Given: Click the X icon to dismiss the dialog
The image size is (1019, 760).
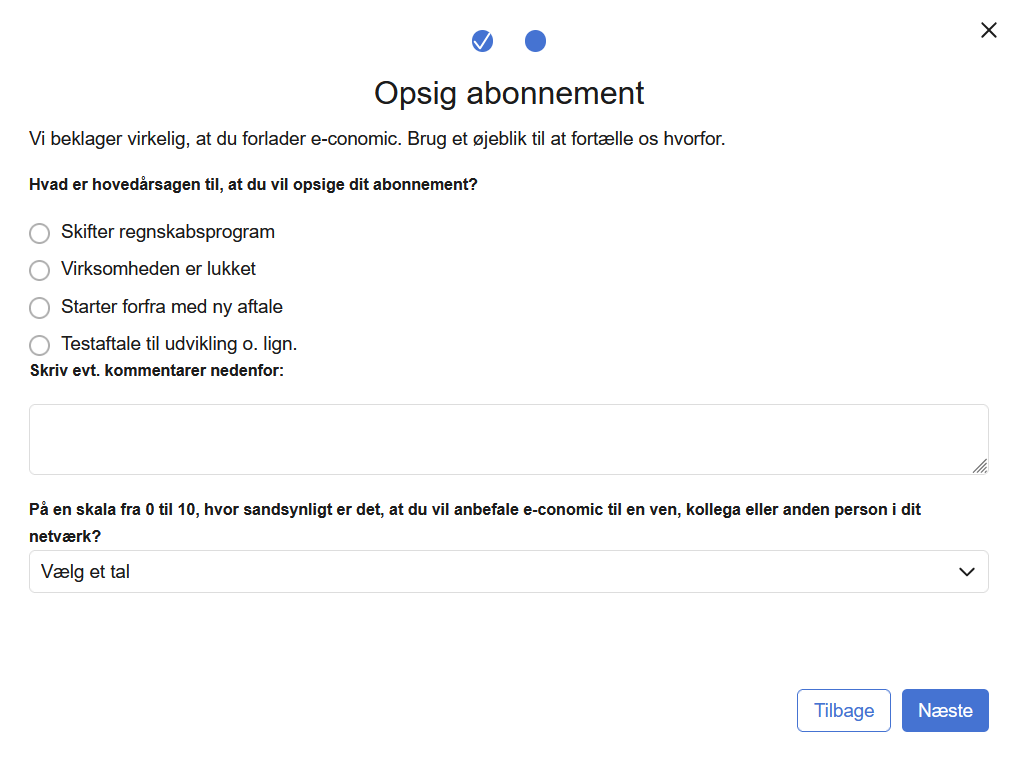Looking at the screenshot, I should tap(988, 30).
